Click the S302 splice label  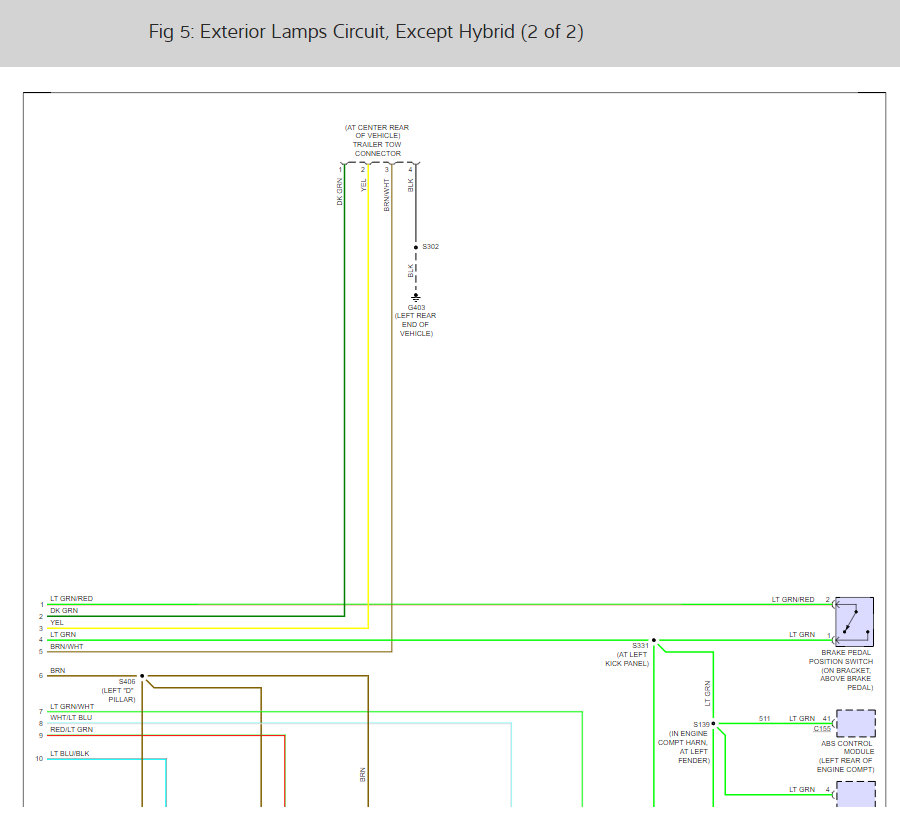click(x=431, y=246)
